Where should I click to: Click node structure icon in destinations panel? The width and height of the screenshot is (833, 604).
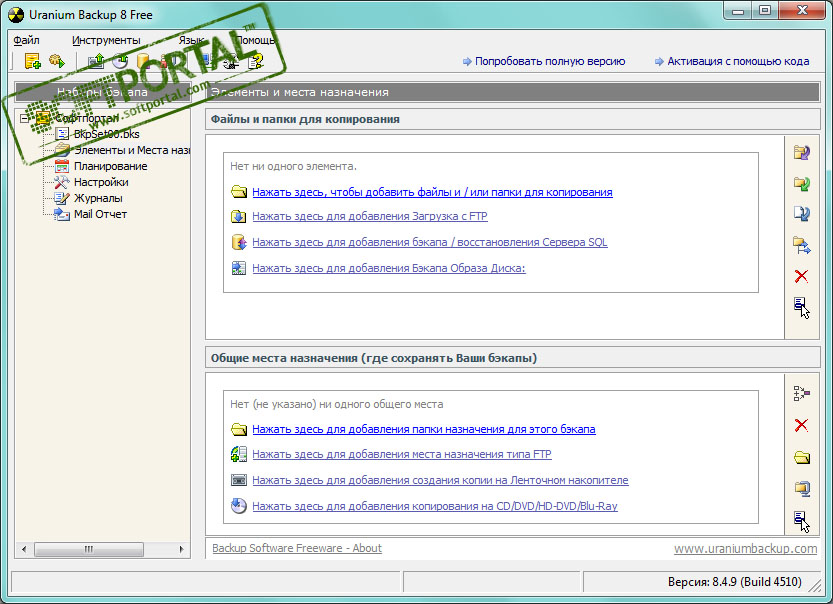(802, 393)
